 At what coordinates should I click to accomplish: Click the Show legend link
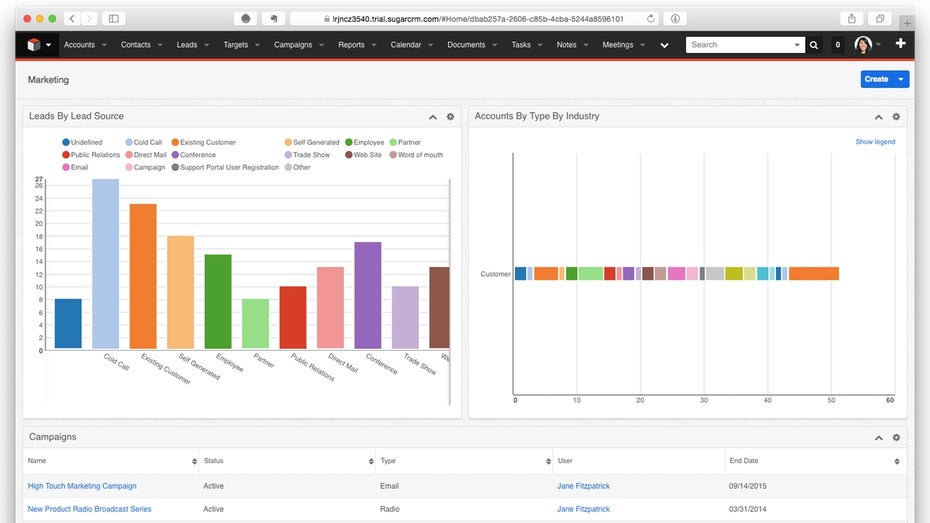click(875, 142)
